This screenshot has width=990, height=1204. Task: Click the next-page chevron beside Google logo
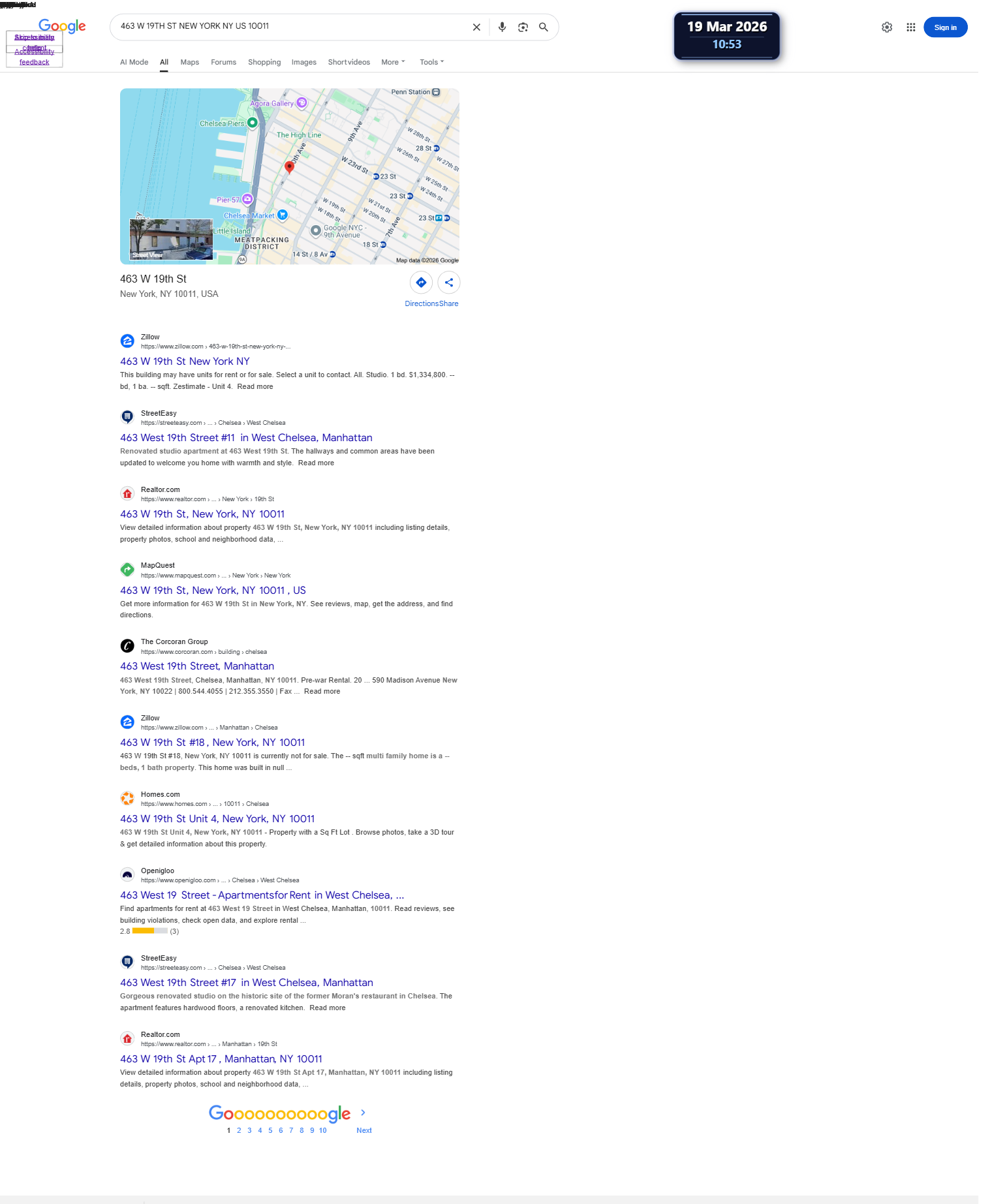tap(364, 1113)
